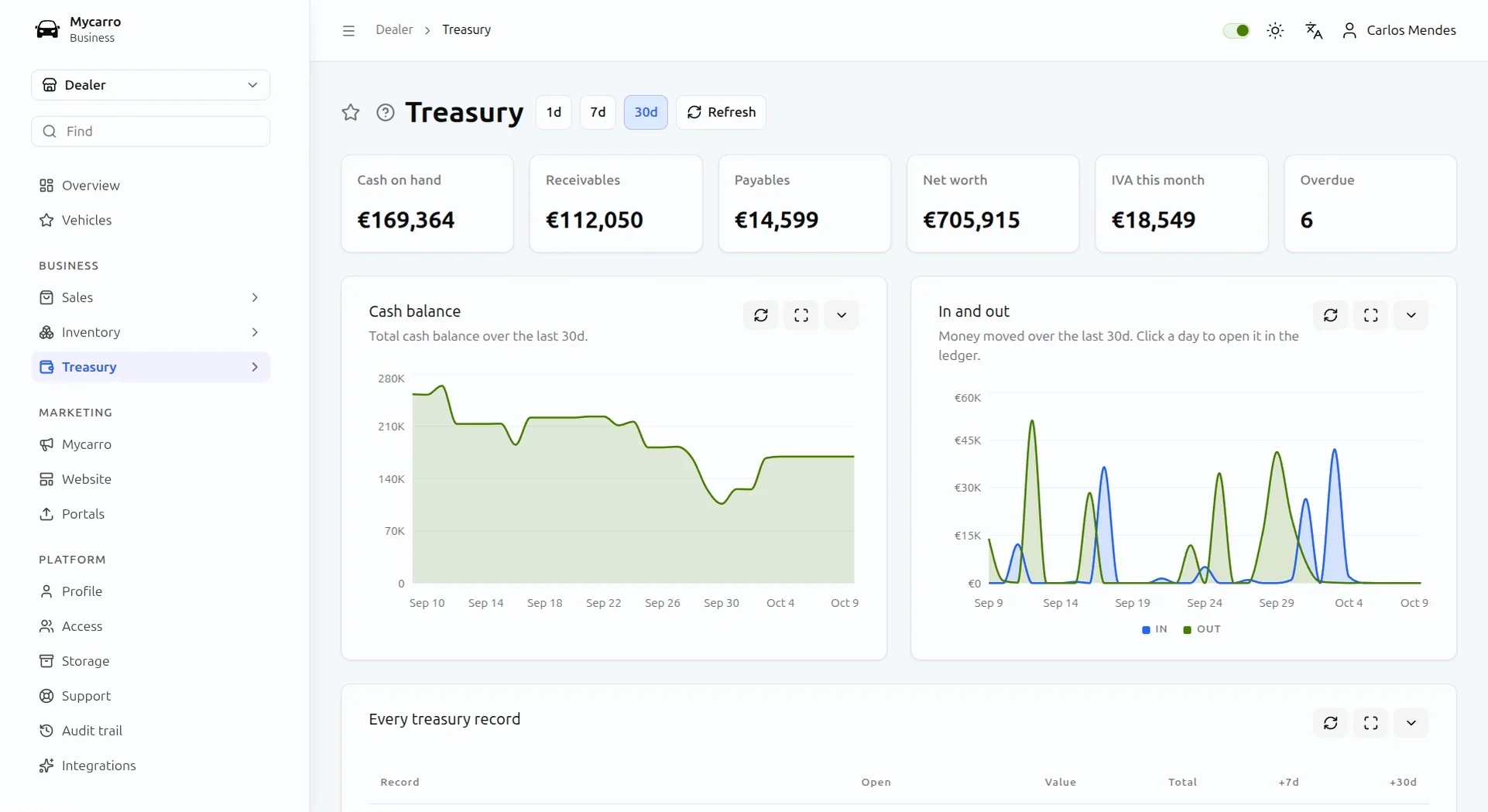
Task: Refresh Every treasury record table
Action: [x=1331, y=723]
